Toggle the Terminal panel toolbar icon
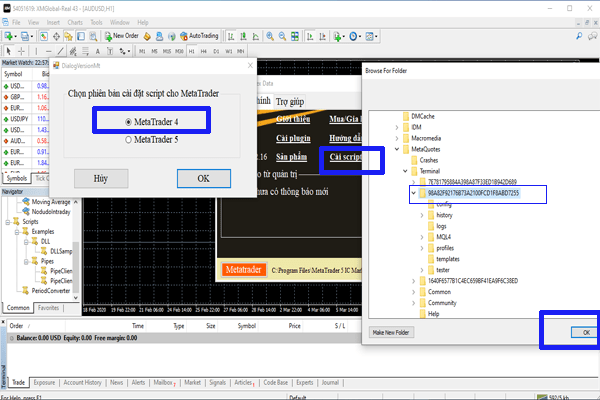The height and width of the screenshot is (400, 600). (x=81, y=36)
